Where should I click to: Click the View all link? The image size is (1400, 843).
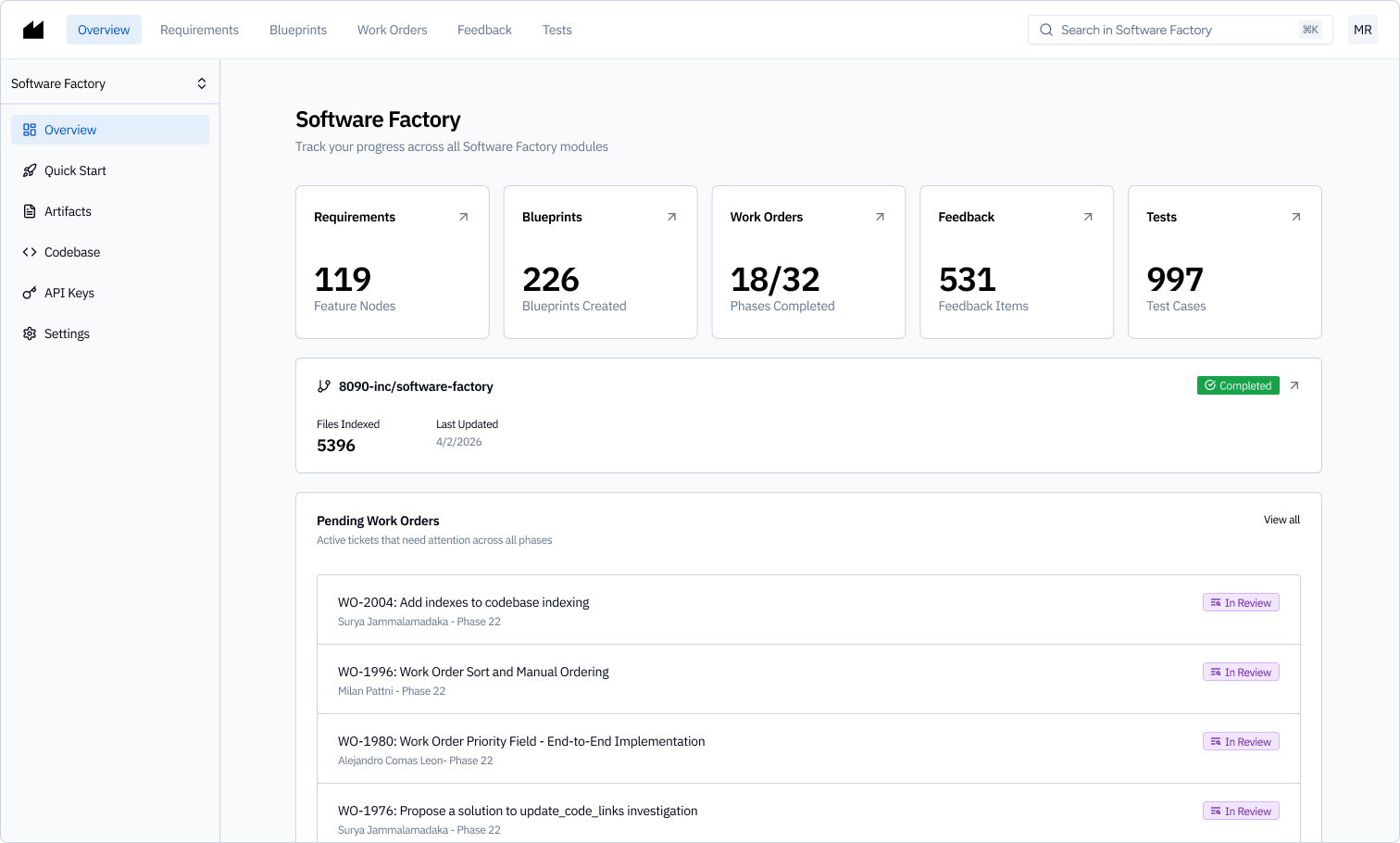point(1281,520)
